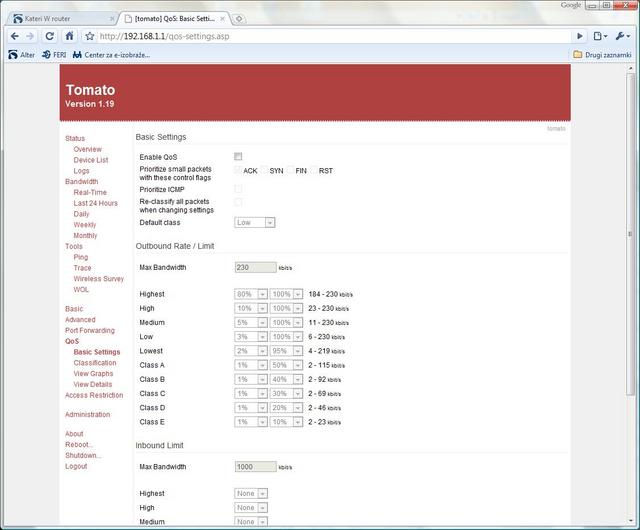The width and height of the screenshot is (640, 530).
Task: Open the Status menu section
Action: click(x=75, y=138)
